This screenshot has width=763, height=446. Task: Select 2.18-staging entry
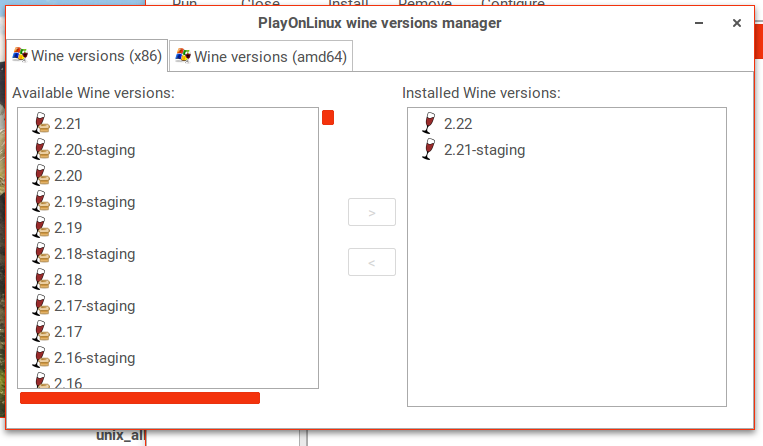[94, 254]
